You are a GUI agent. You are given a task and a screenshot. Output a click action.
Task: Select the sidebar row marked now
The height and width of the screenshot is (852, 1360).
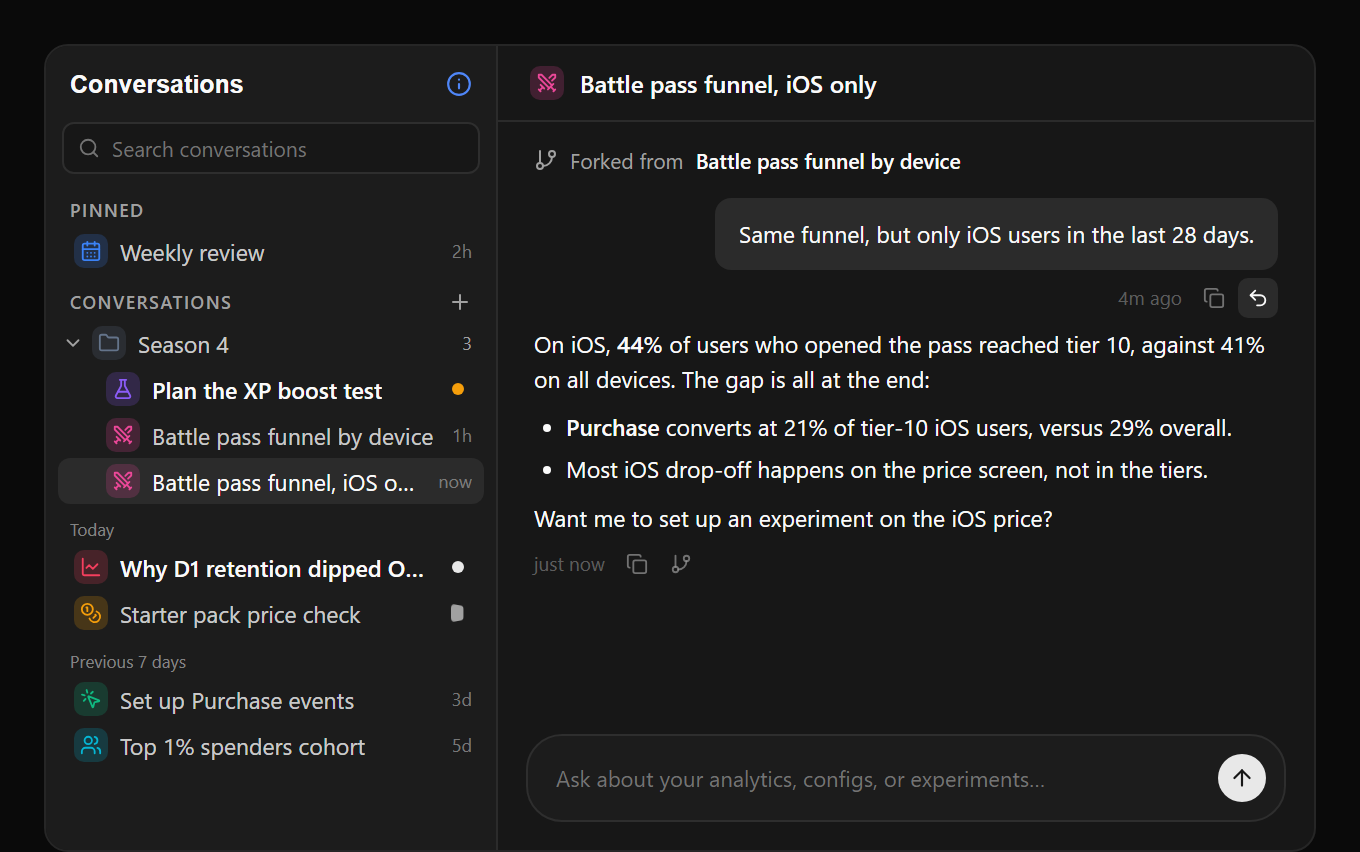[x=271, y=482]
